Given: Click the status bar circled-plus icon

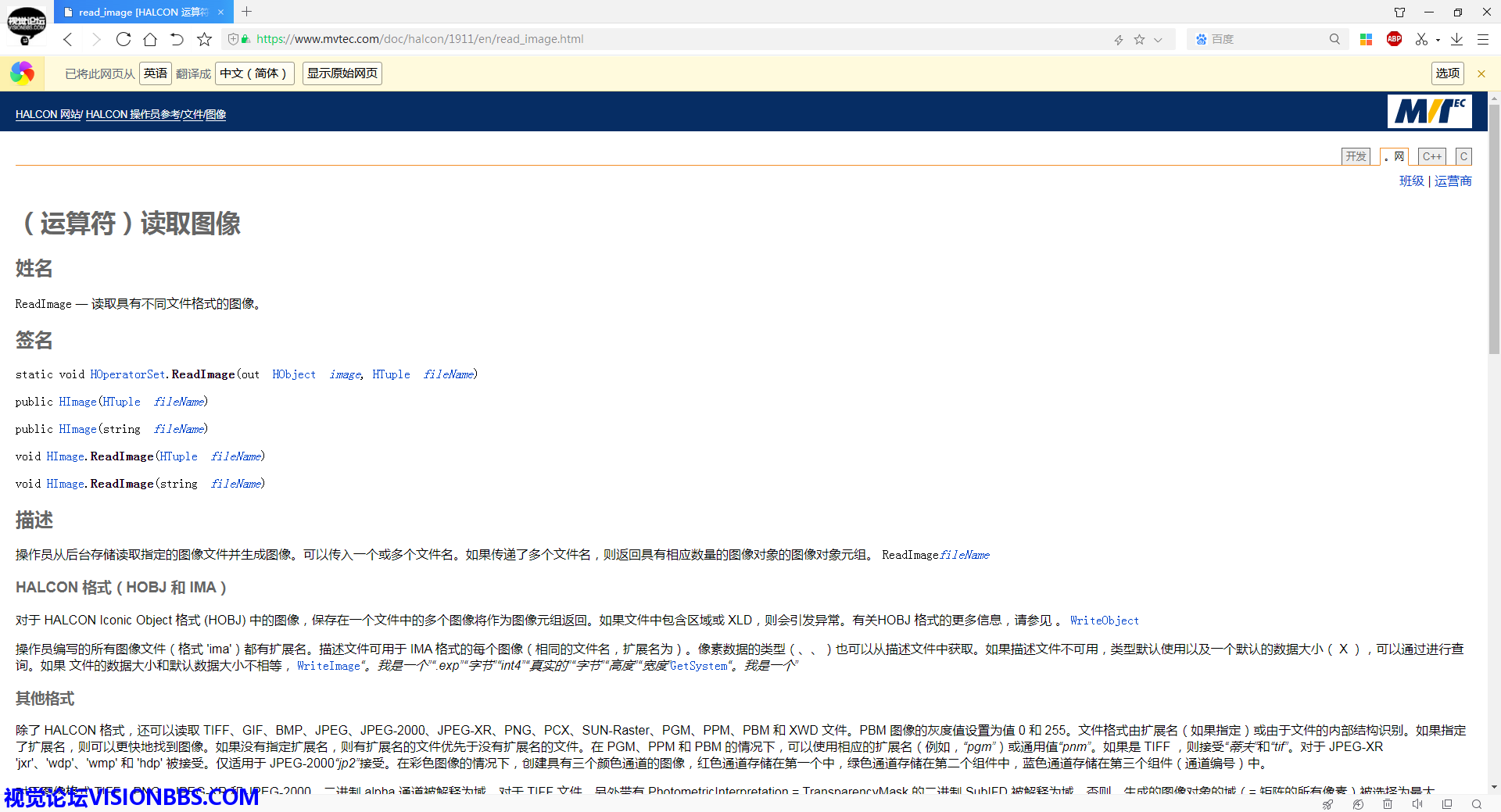Looking at the screenshot, I should click(x=1358, y=803).
